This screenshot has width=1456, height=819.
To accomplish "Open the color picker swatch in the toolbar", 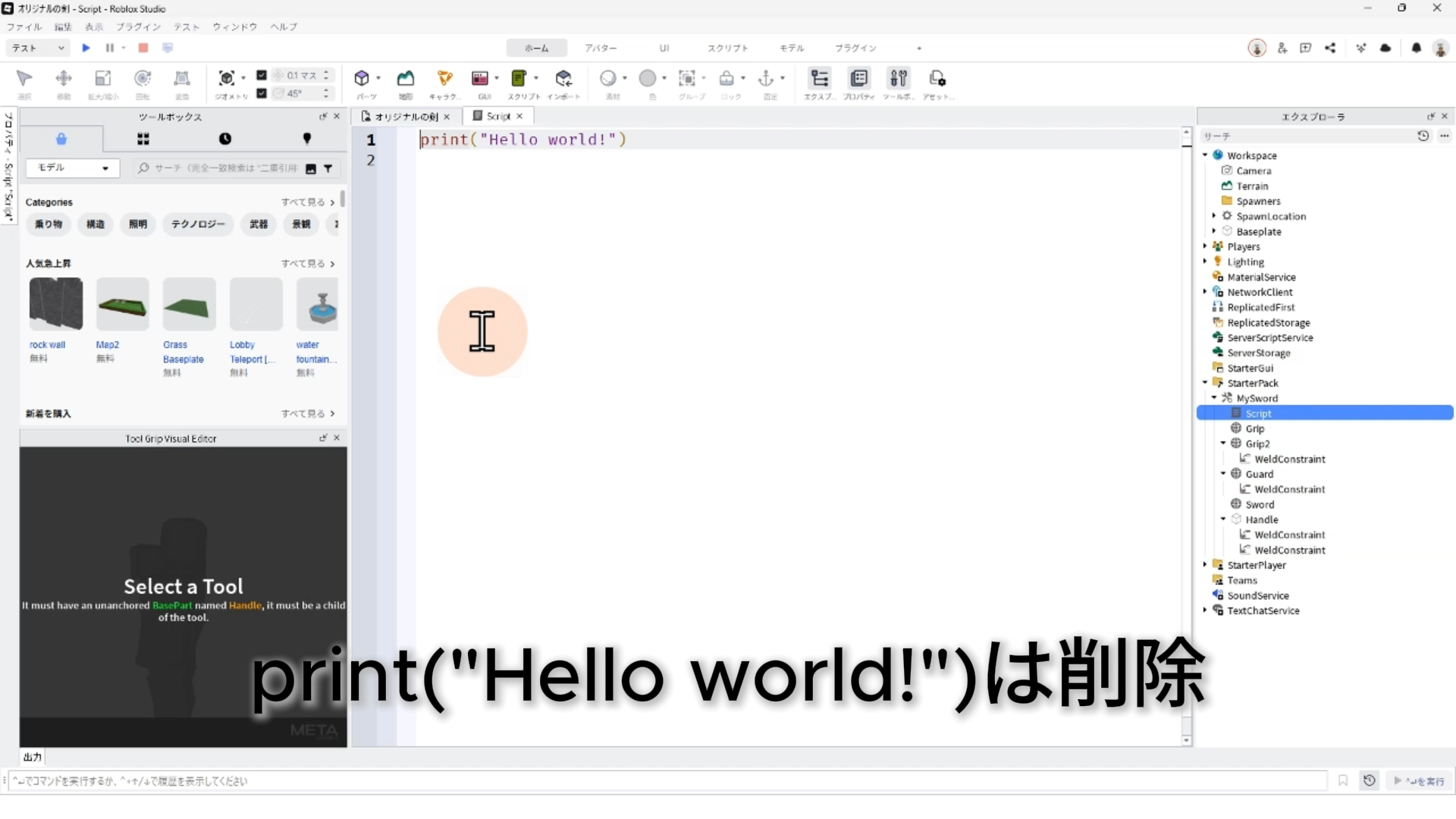I will click(x=648, y=78).
